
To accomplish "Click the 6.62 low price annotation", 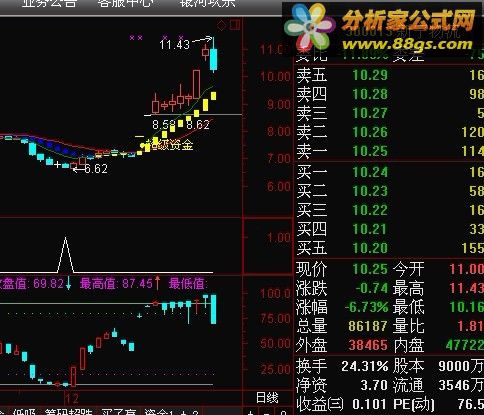I will (x=96, y=169).
